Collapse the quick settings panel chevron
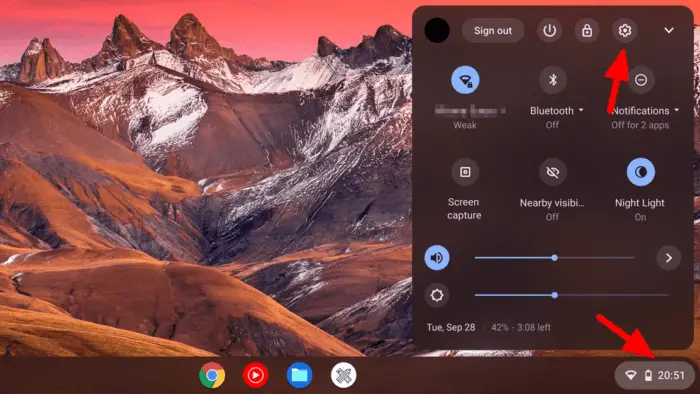This screenshot has height=394, width=700. [x=668, y=30]
